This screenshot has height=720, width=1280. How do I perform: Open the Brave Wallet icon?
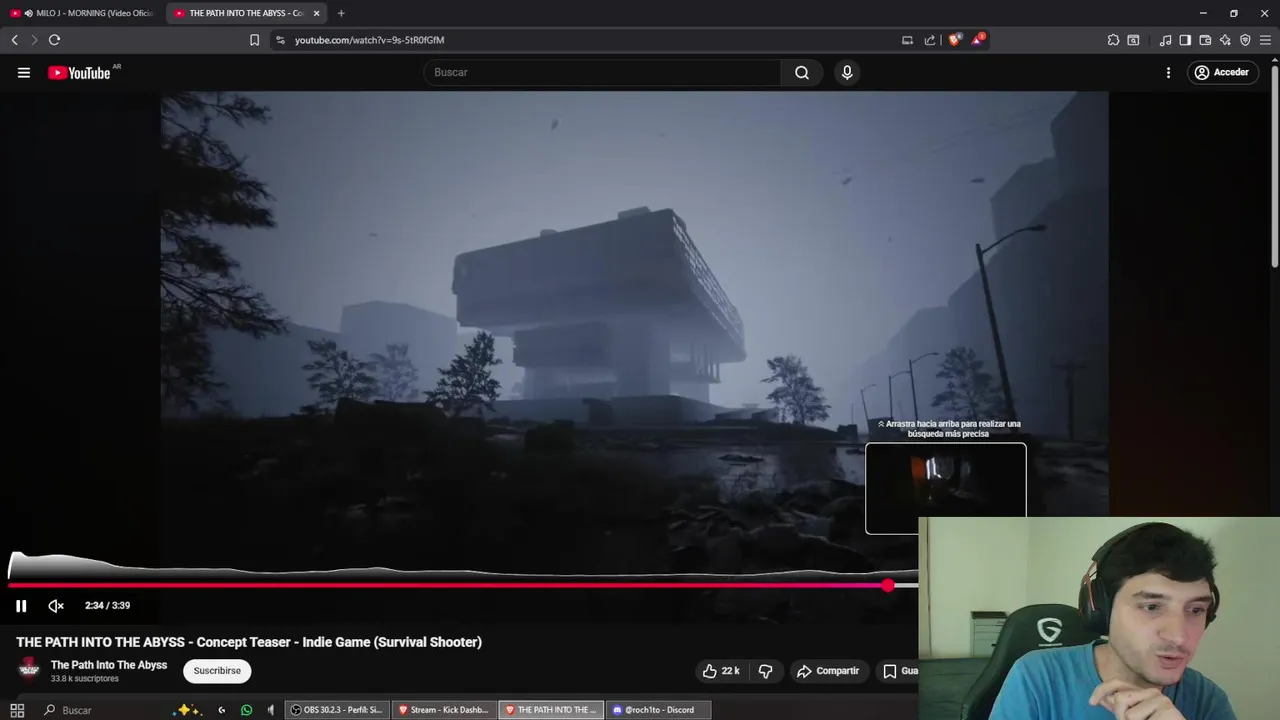(x=1205, y=40)
